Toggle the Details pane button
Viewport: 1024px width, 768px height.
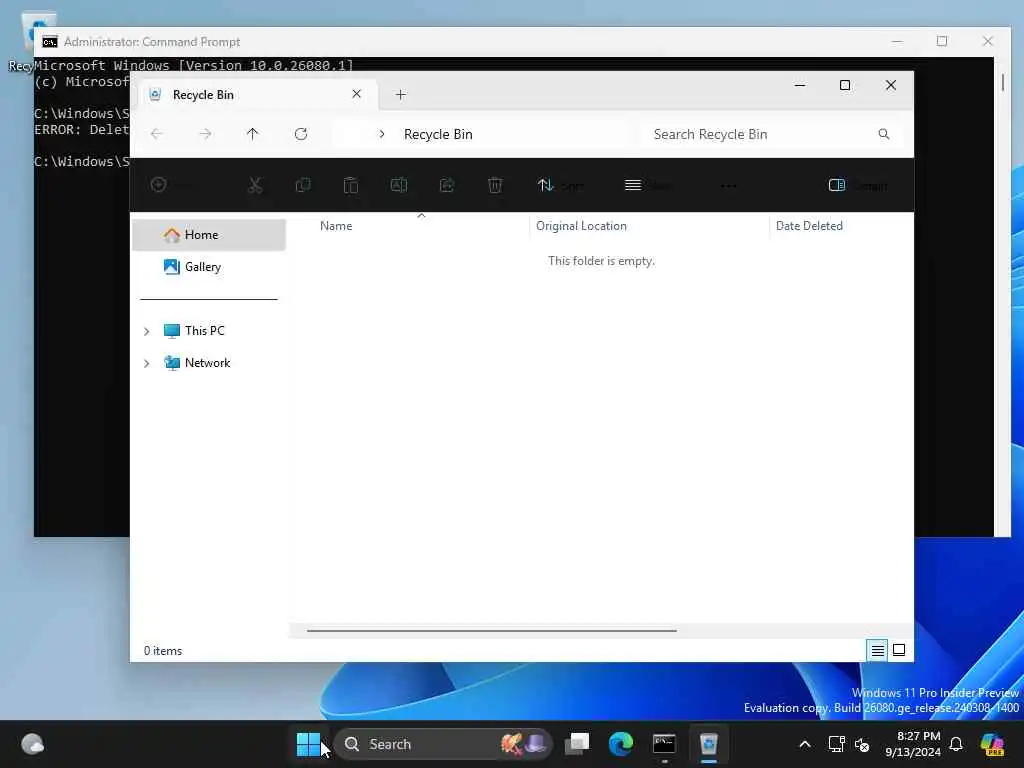coord(858,185)
